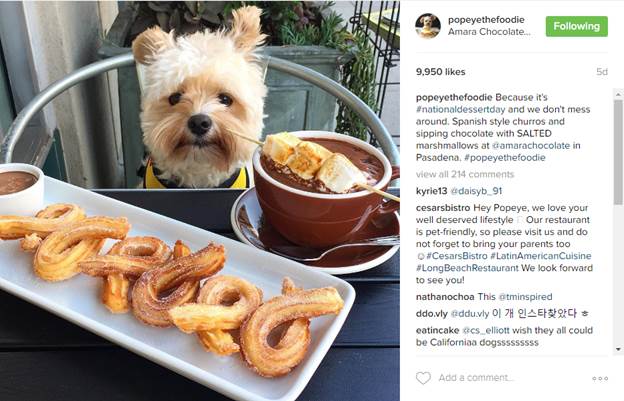Visit @amarachocolate mention in caption
The height and width of the screenshot is (401, 624).
point(531,146)
